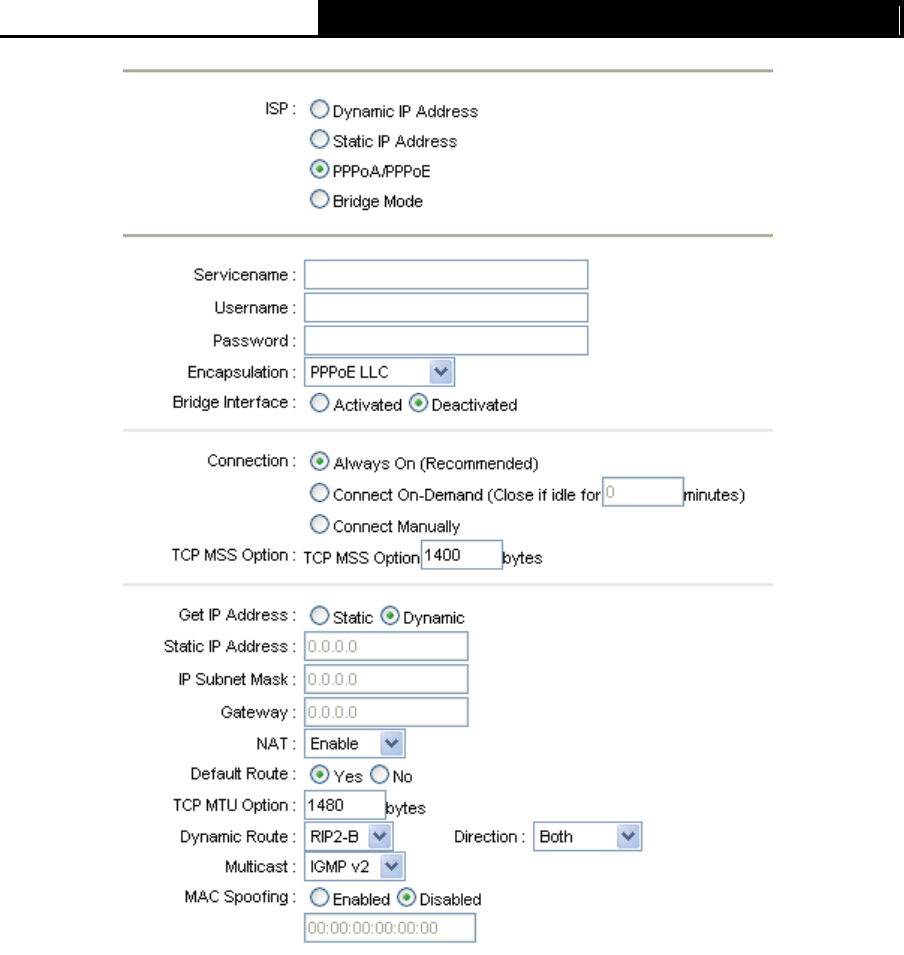Image resolution: width=904 pixels, height=955 pixels.
Task: Set Default Route to No
Action: 379,774
